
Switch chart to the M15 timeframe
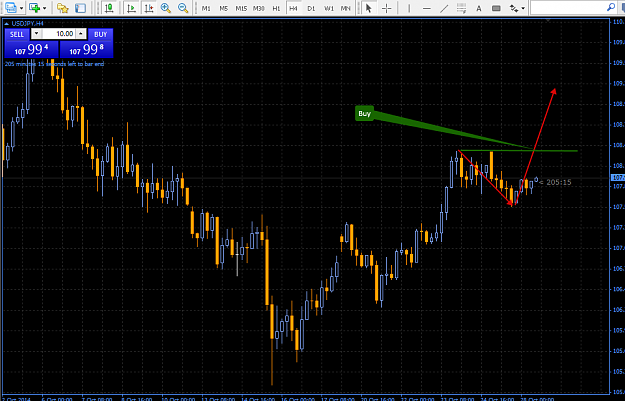(241, 8)
